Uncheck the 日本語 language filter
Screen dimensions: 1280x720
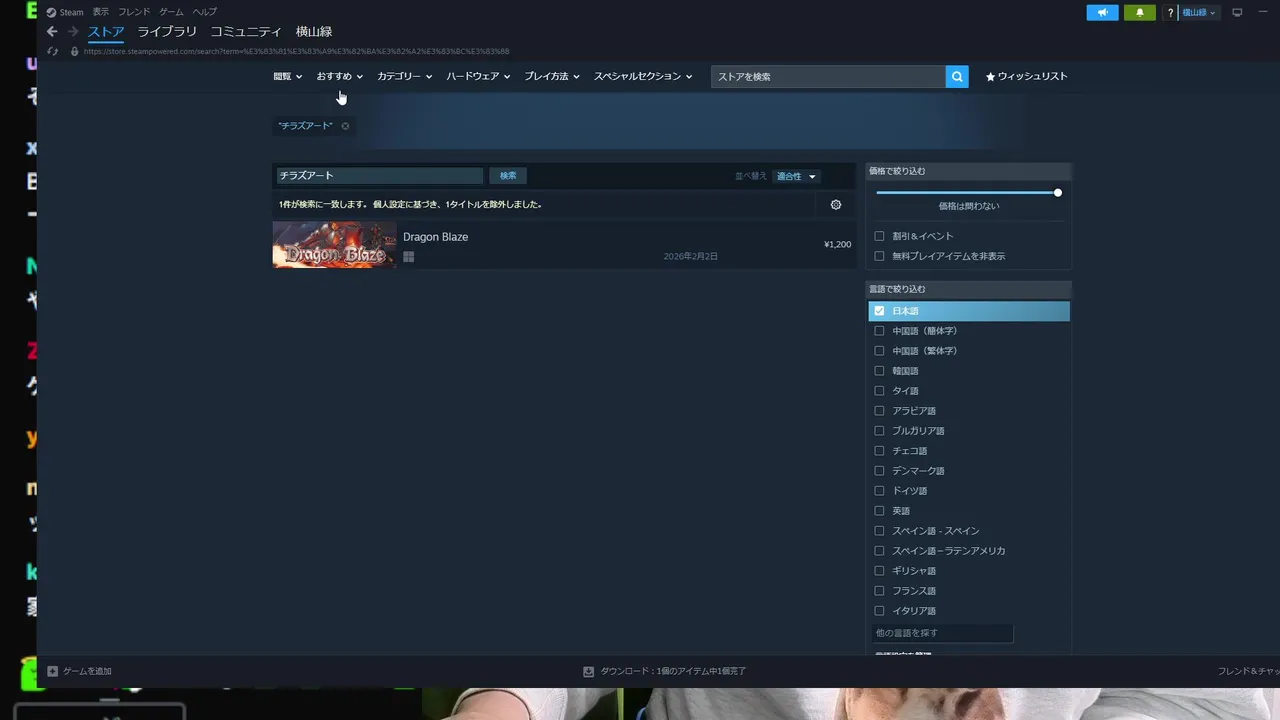click(879, 311)
